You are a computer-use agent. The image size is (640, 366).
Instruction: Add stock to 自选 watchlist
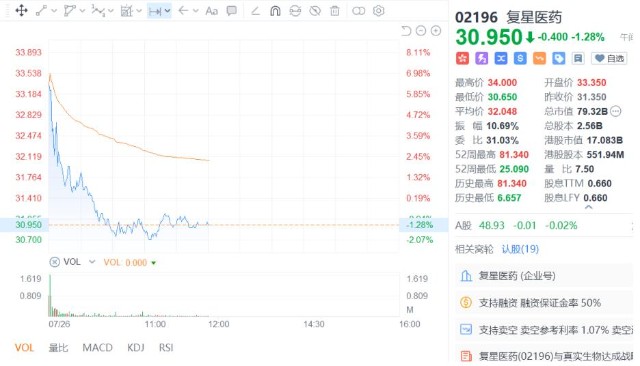[609, 58]
